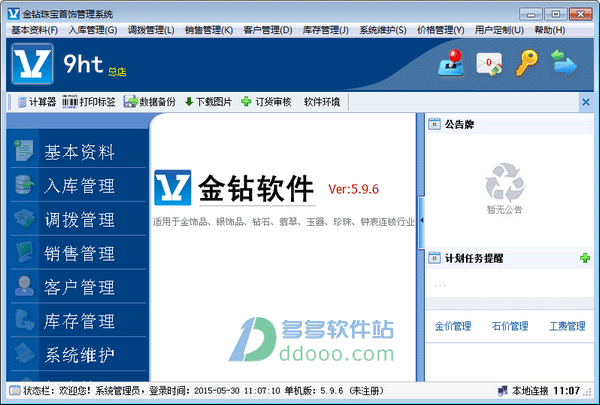600x405 pixels.
Task: Click the 本地连接 network icon
Action: point(502,390)
